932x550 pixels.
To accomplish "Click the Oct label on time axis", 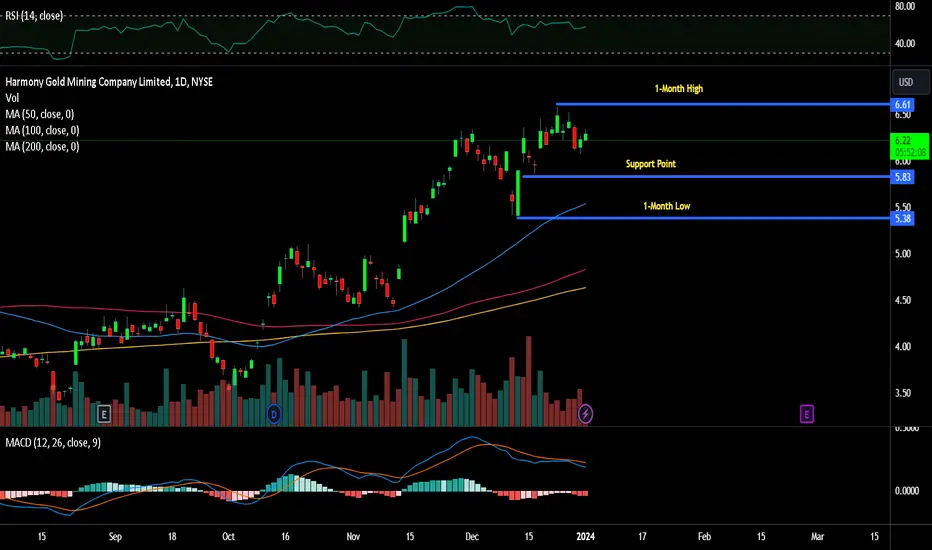I will tap(228, 536).
